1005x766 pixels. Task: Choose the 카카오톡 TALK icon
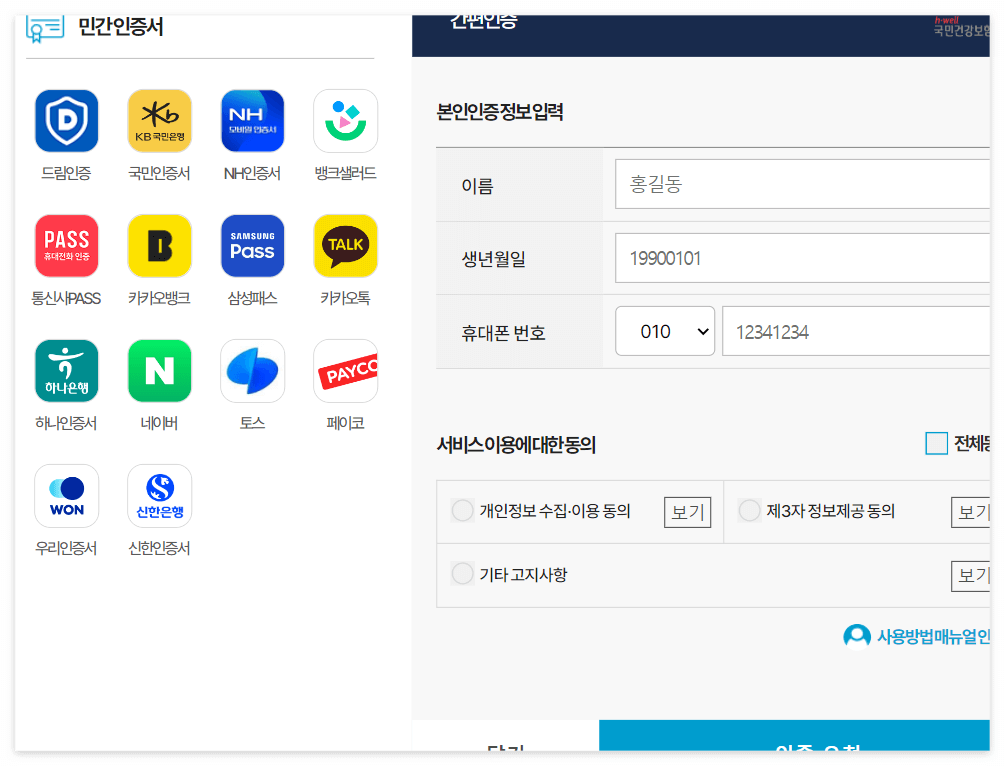pyautogui.click(x=345, y=246)
